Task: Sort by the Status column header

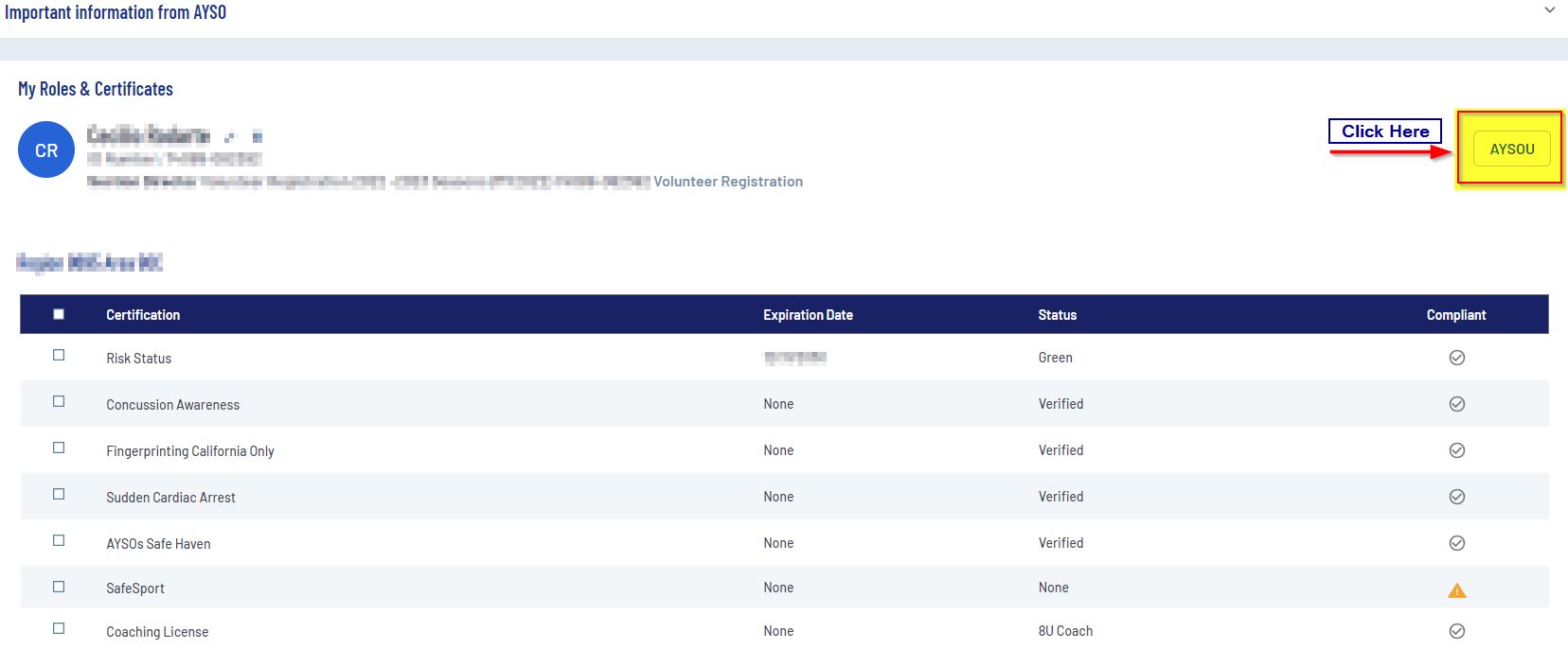Action: click(x=1057, y=315)
